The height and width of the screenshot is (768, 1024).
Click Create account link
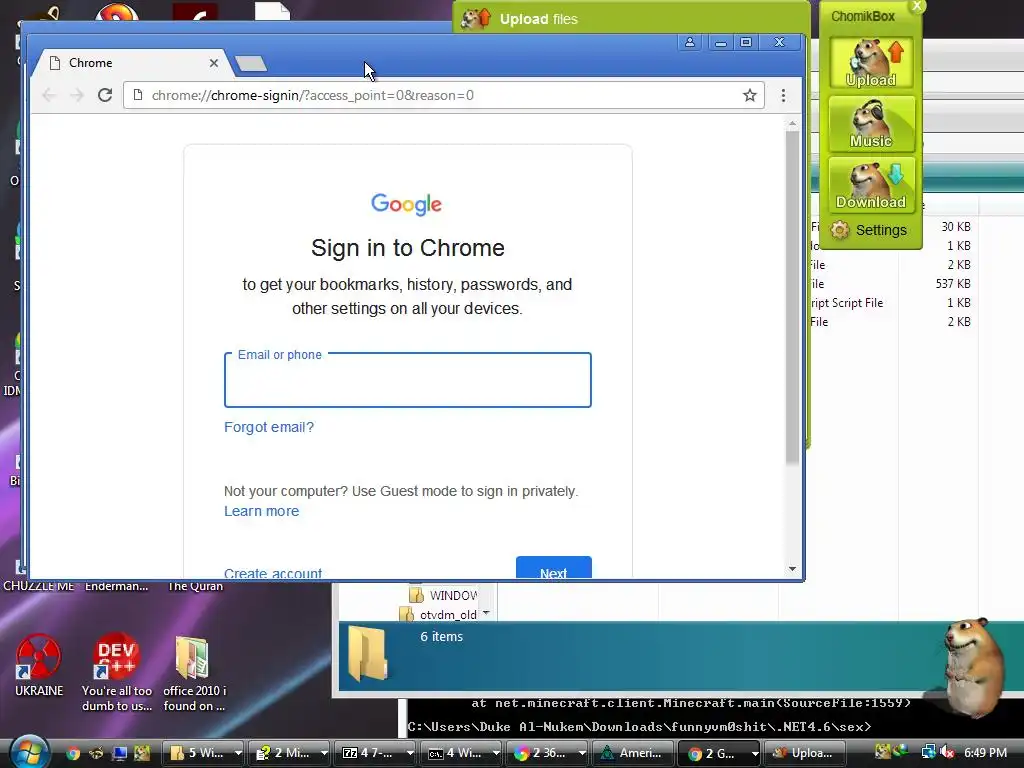coord(273,573)
